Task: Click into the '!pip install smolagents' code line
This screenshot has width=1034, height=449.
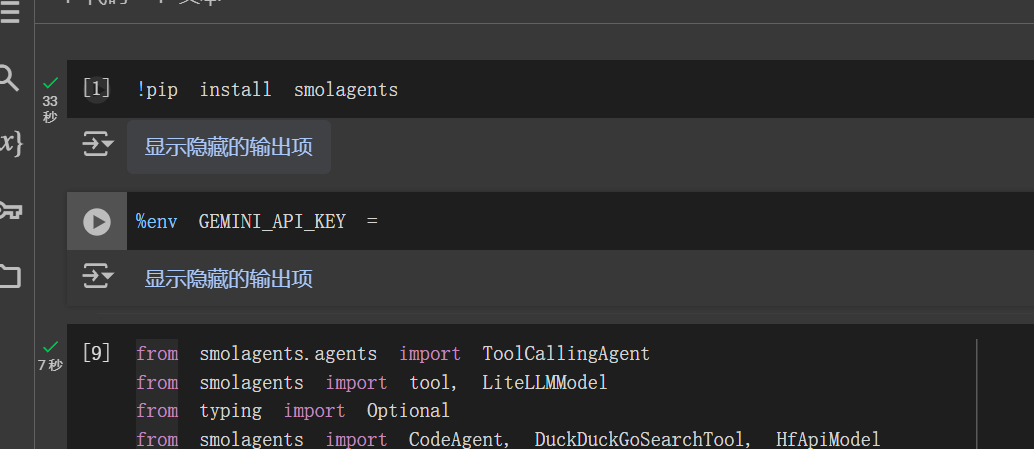Action: click(x=267, y=90)
